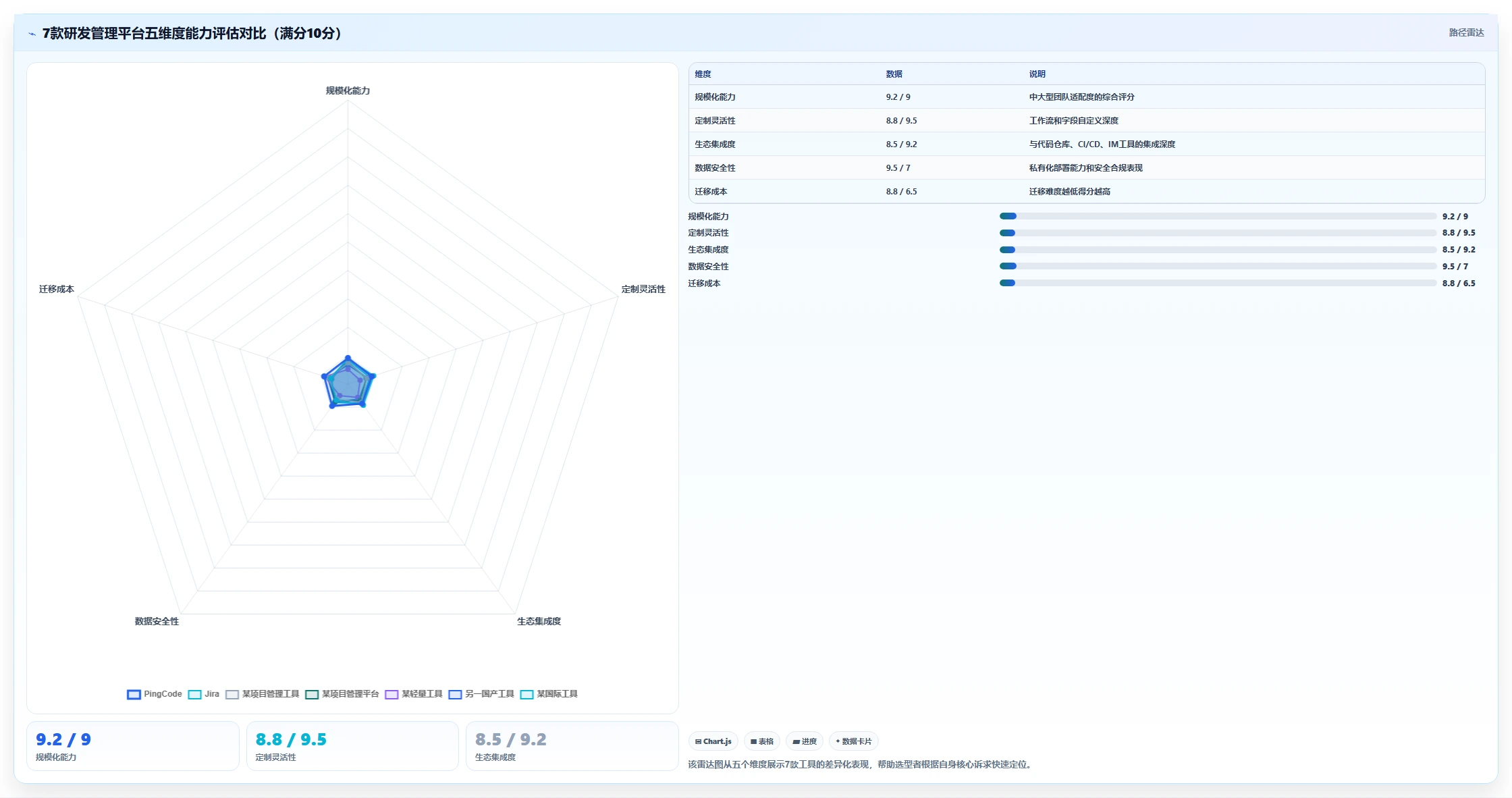Viewport: 1512px width, 798px height.
Task: Click the 9.5 / 7 value beside progress bars
Action: [x=1455, y=267]
